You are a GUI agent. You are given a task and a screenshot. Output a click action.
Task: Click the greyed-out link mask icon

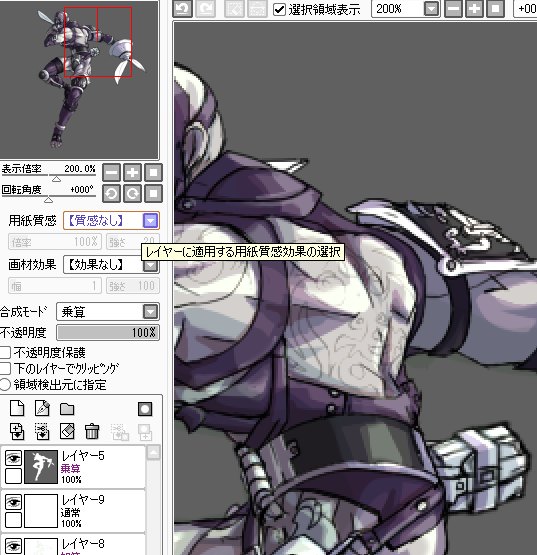tap(145, 432)
